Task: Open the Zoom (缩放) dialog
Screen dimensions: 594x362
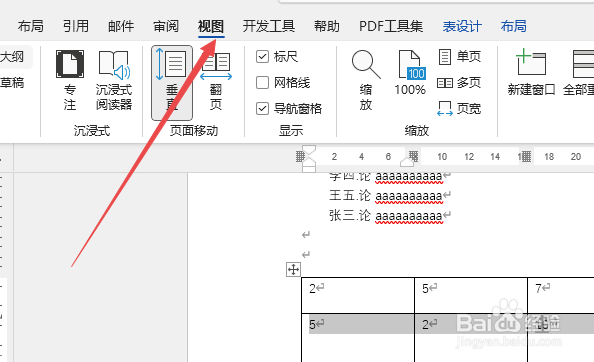Action: [x=366, y=80]
